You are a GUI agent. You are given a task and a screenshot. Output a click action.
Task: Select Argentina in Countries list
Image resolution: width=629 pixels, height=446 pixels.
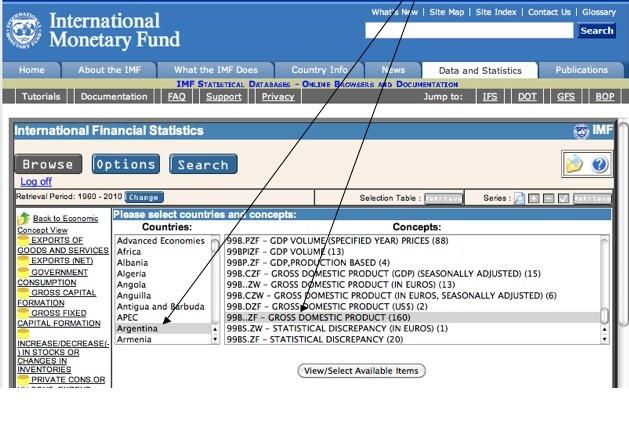pos(163,328)
